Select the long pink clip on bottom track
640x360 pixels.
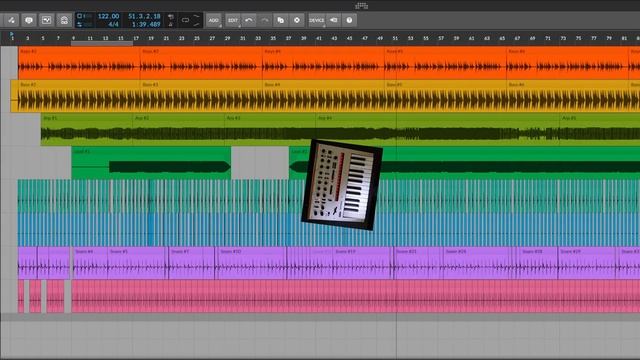click(x=356, y=296)
